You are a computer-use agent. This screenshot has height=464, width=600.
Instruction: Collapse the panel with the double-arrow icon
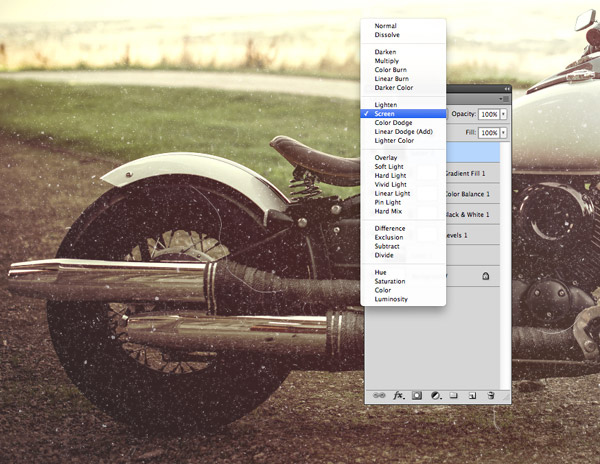(x=506, y=90)
